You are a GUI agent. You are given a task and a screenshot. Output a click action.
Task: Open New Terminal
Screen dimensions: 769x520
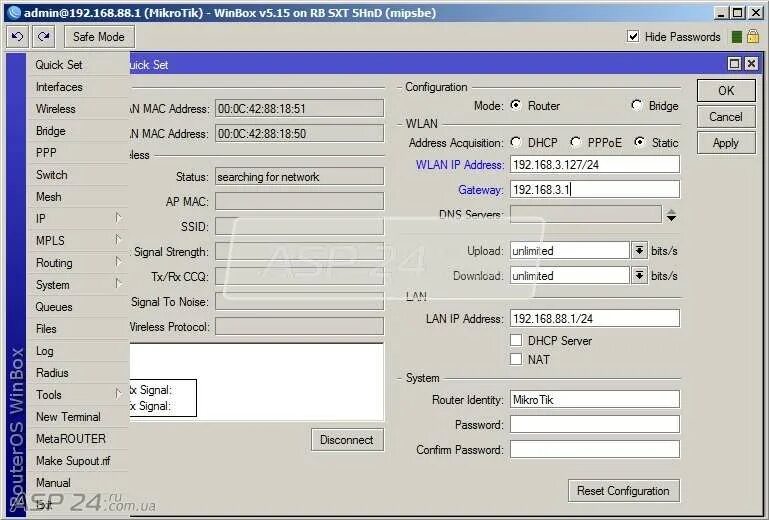coord(78,416)
